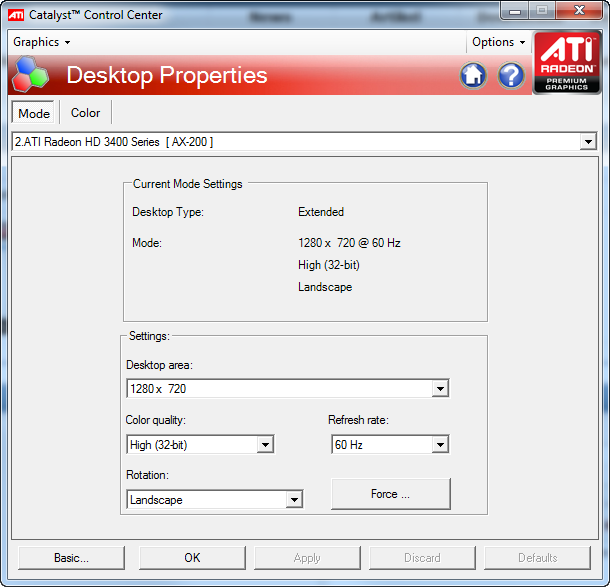Switch to the Mode tab
Viewport: 610px width, 587px height.
coord(34,113)
